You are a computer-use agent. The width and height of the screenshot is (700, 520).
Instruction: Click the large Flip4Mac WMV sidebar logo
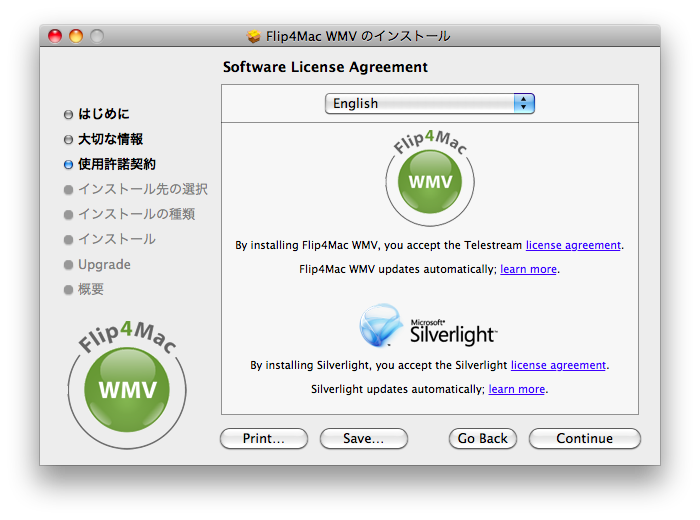pyautogui.click(x=127, y=385)
